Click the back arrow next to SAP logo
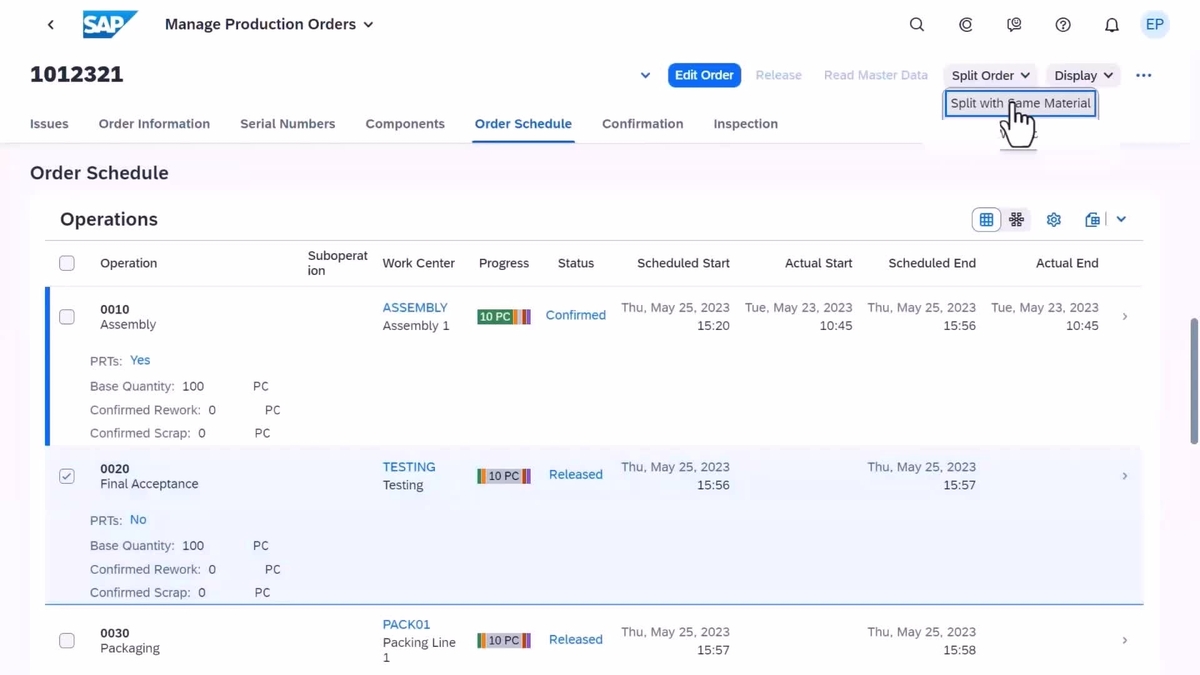1200x675 pixels. [50, 24]
